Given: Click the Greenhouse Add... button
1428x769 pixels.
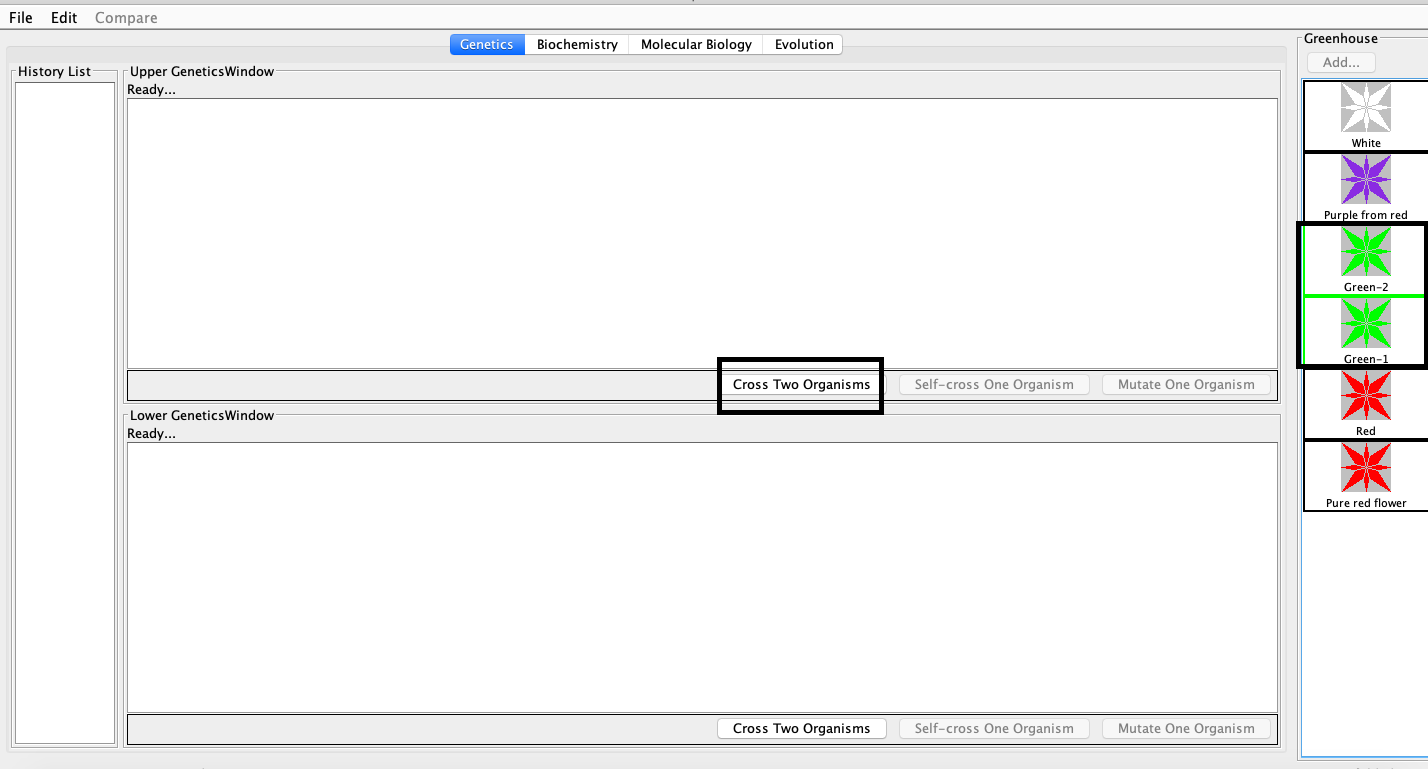Looking at the screenshot, I should [1341, 62].
